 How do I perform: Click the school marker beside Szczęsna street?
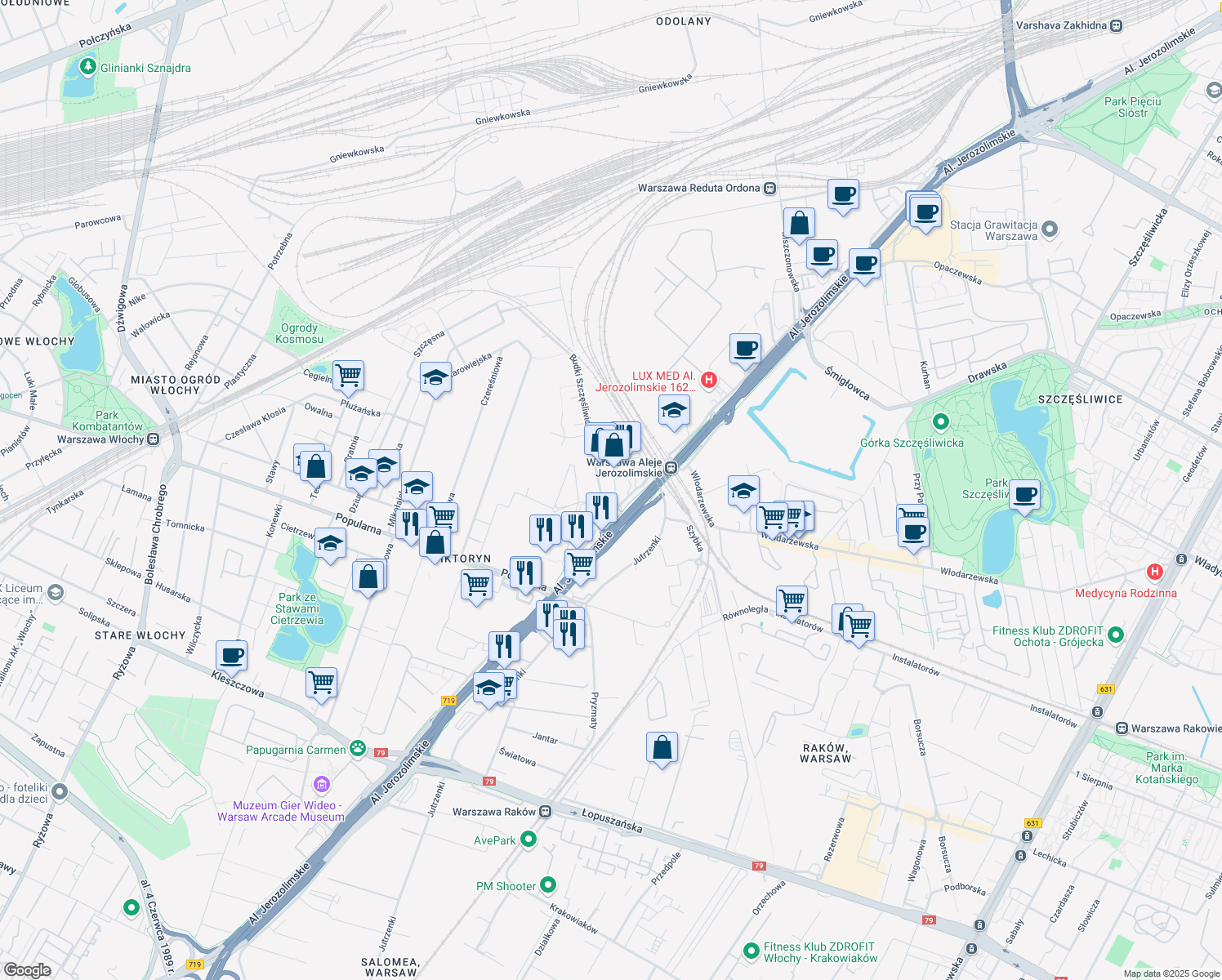pyautogui.click(x=435, y=379)
